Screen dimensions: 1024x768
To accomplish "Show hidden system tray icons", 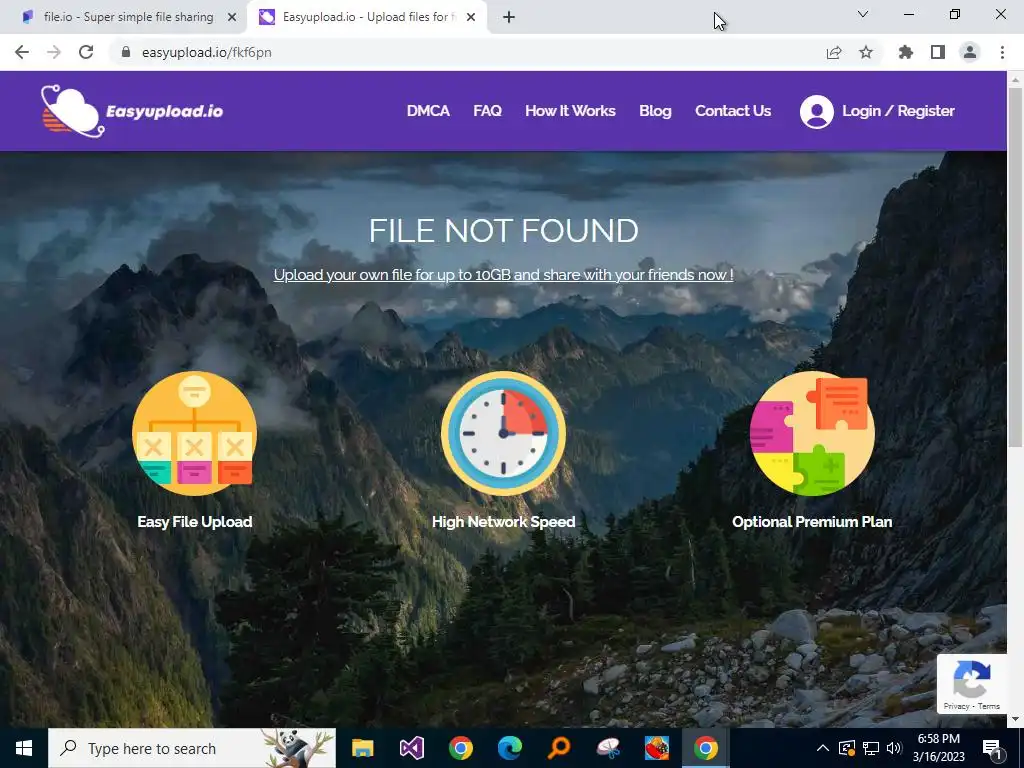I will [x=823, y=748].
